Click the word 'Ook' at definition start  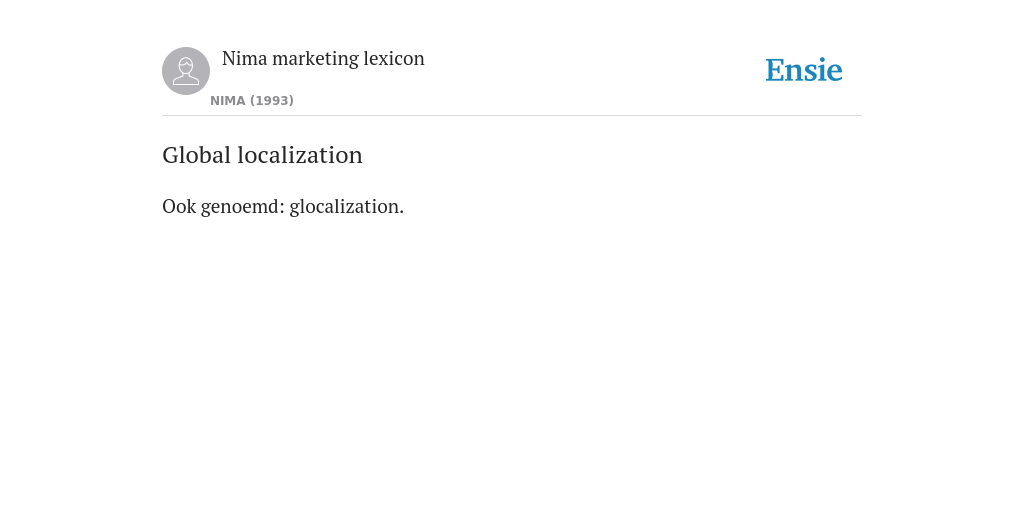coord(179,206)
